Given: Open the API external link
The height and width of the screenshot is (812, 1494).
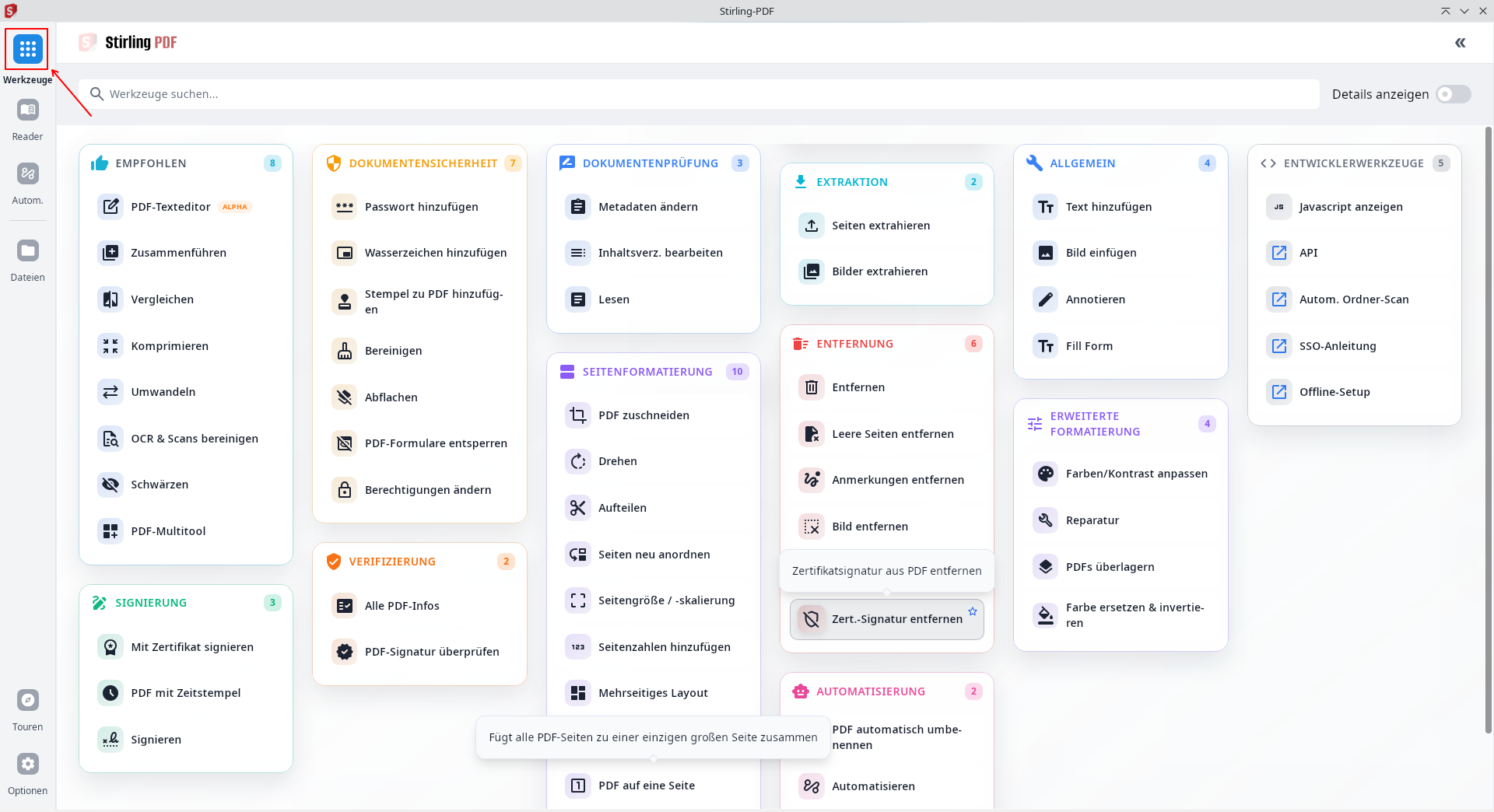Looking at the screenshot, I should pyautogui.click(x=1308, y=253).
